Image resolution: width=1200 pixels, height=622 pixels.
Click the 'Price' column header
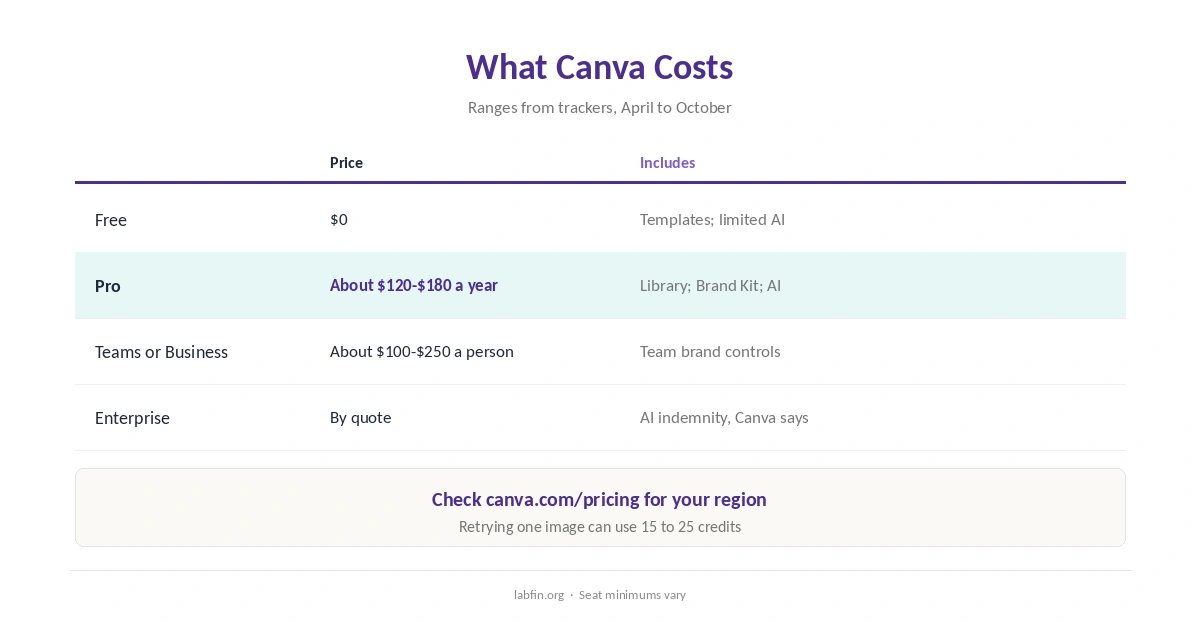tap(346, 162)
